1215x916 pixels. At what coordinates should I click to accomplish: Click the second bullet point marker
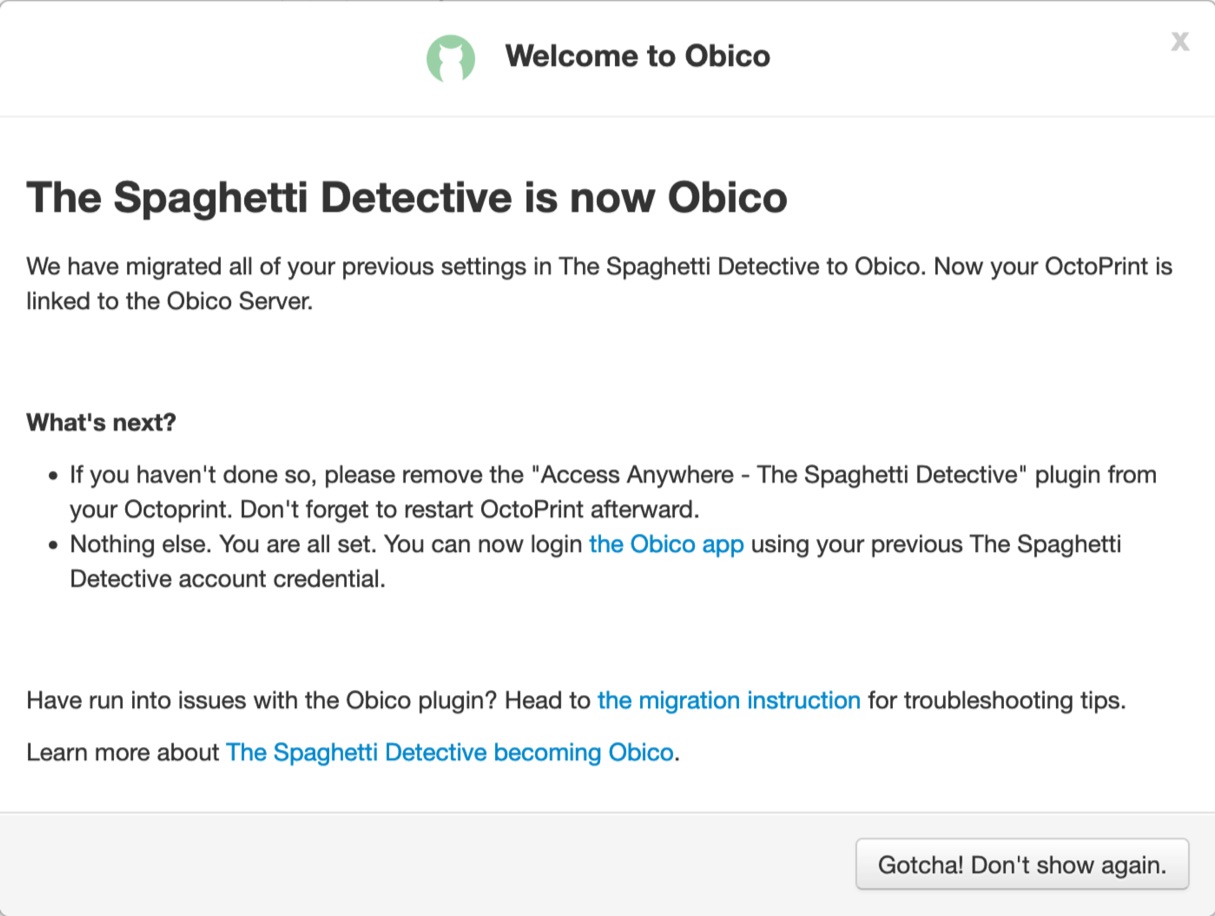coord(52,546)
